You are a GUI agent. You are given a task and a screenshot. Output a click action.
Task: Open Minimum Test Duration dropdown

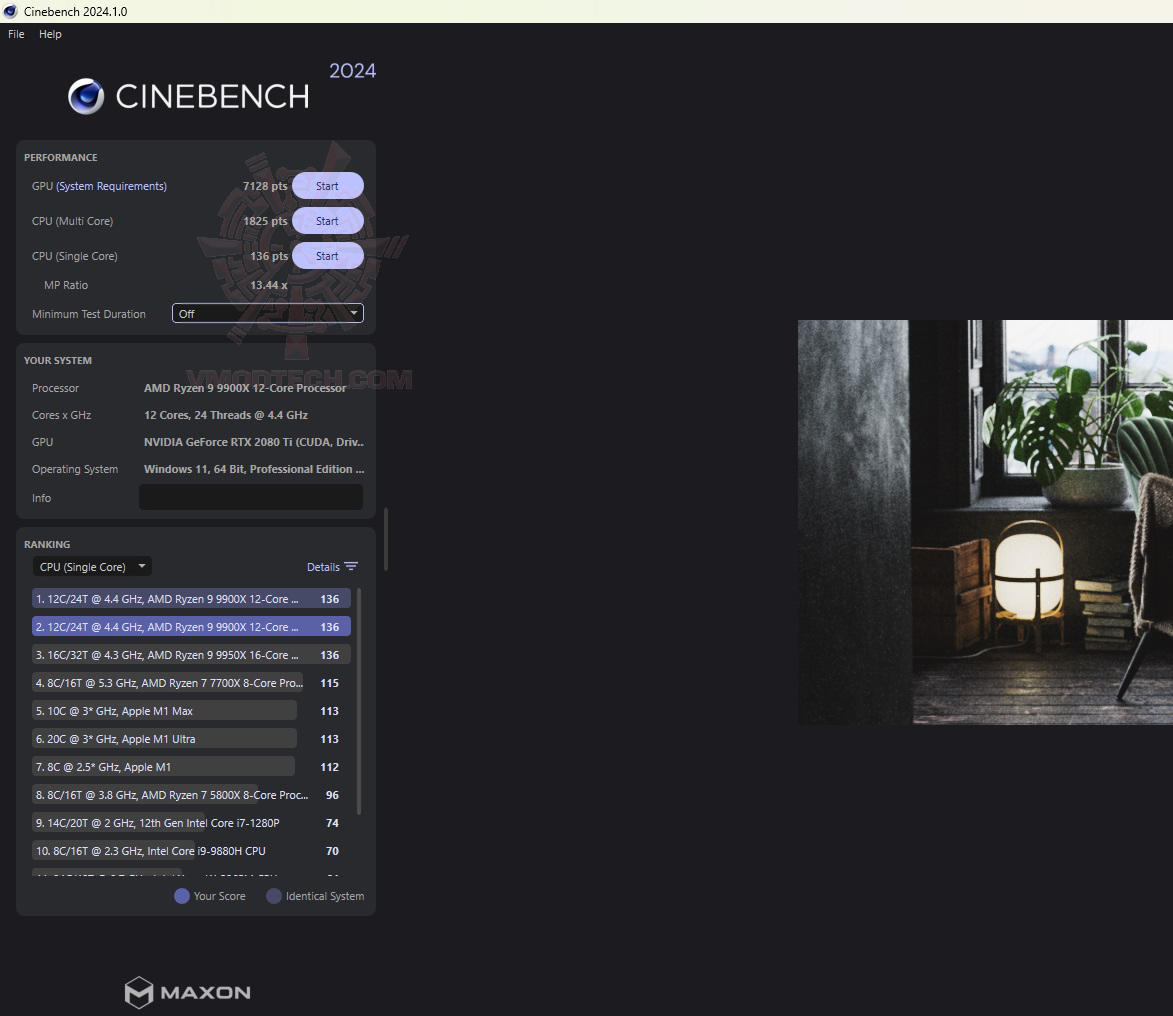click(x=268, y=313)
